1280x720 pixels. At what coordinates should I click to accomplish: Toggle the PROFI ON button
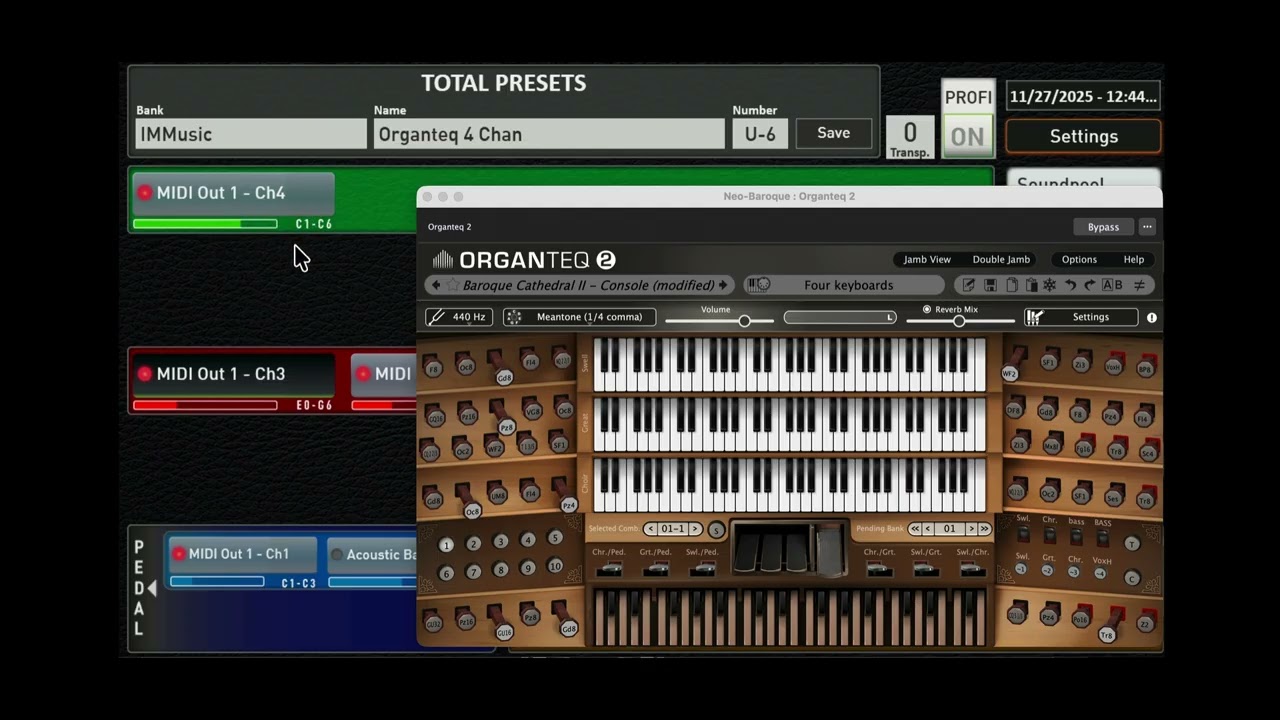coord(968,137)
